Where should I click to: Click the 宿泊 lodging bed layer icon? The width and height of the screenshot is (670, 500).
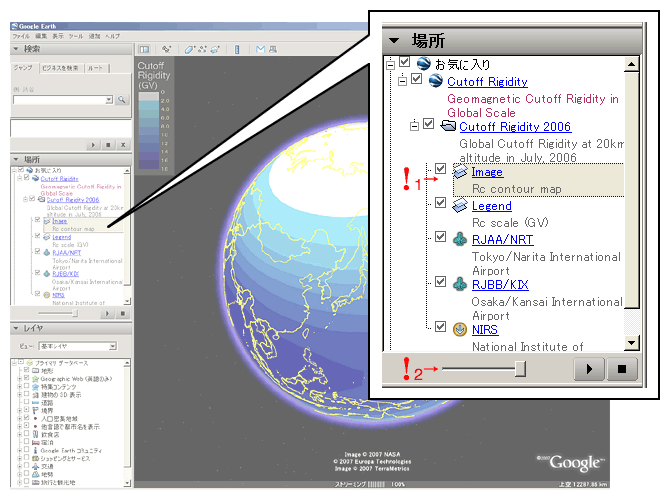point(35,442)
